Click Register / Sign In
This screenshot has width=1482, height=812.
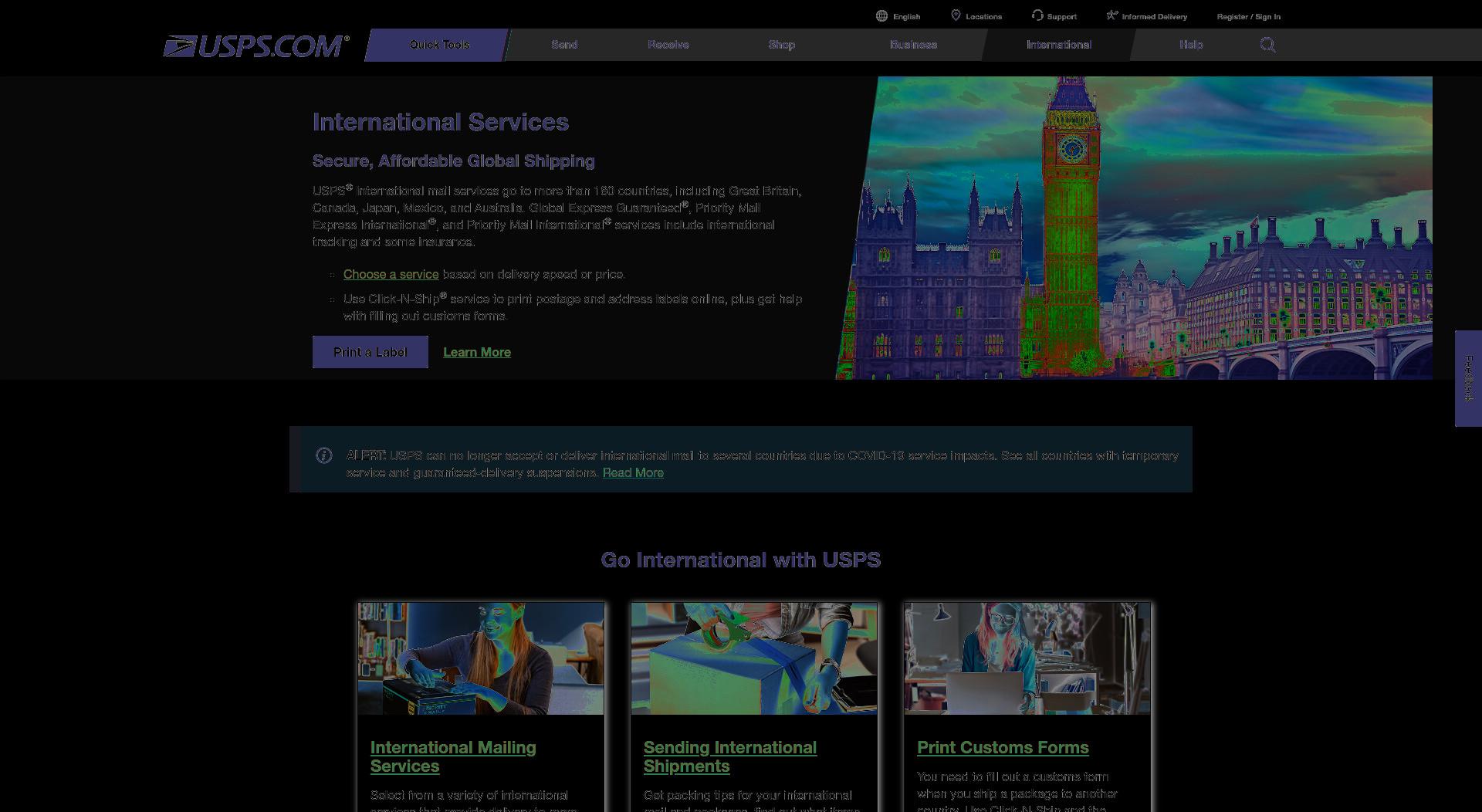pos(1248,16)
